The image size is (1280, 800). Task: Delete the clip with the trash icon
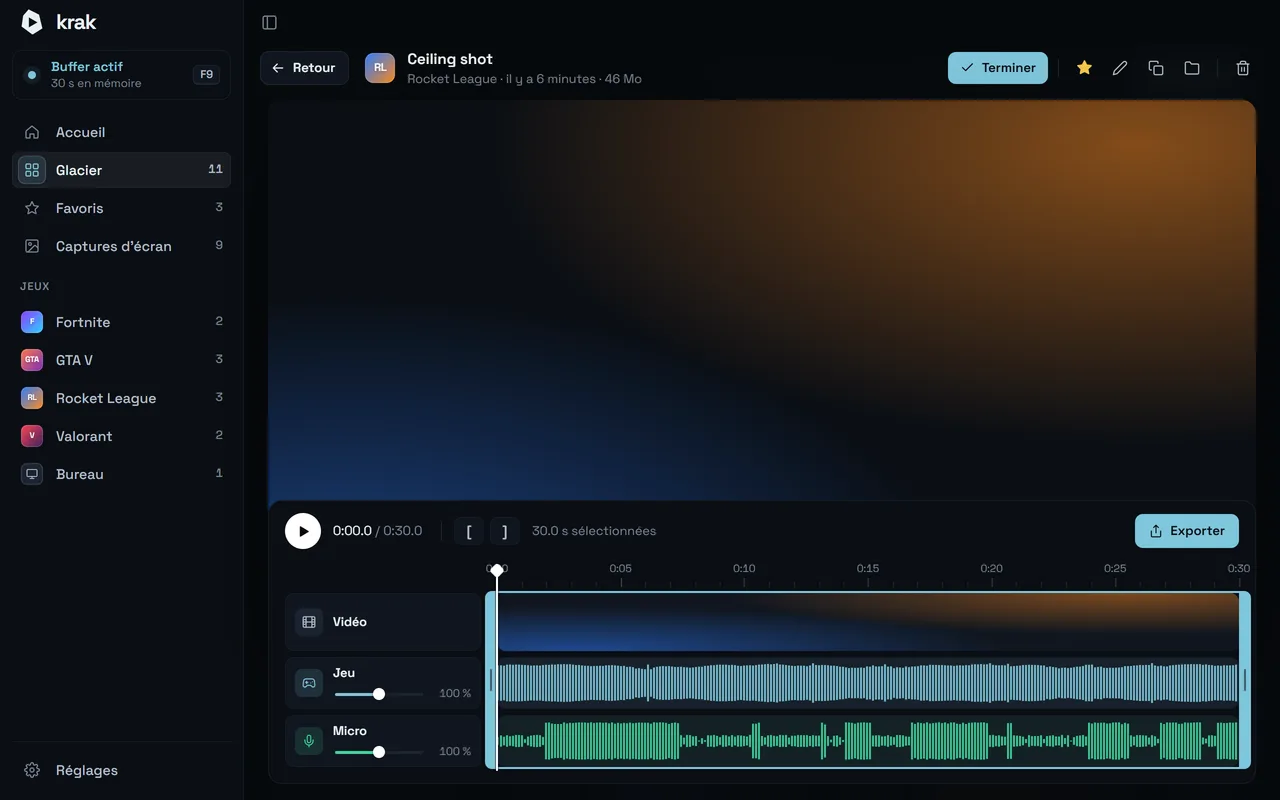(1243, 68)
